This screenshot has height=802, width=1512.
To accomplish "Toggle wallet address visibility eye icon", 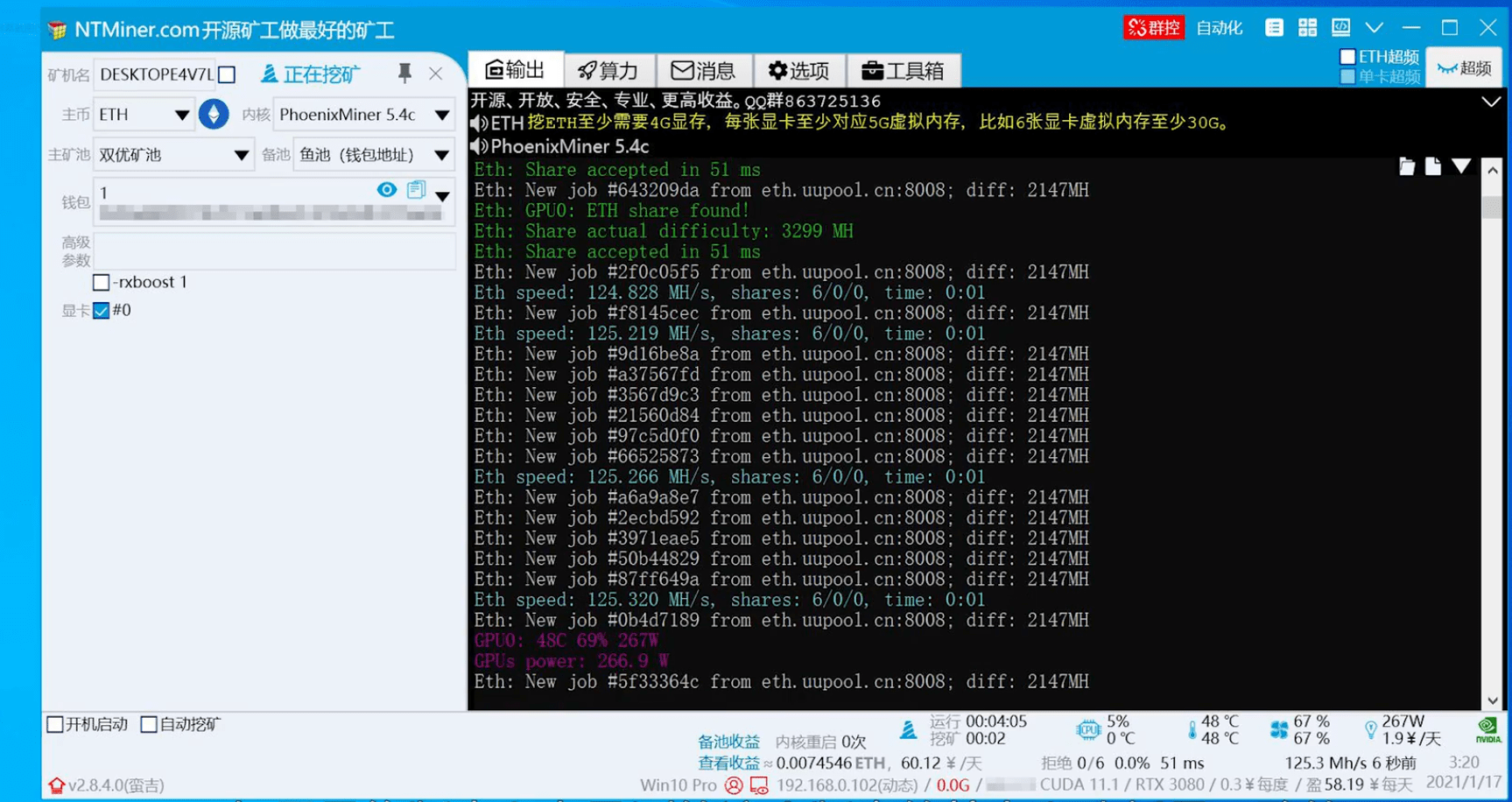I will coord(386,190).
